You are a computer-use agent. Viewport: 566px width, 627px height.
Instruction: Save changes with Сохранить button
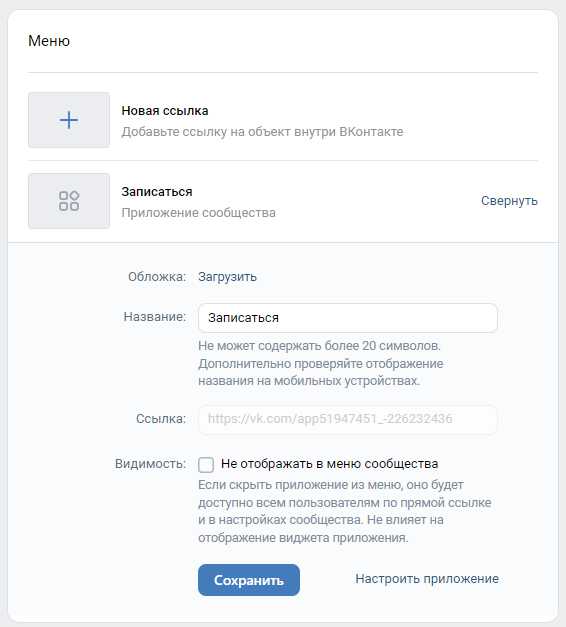249,580
